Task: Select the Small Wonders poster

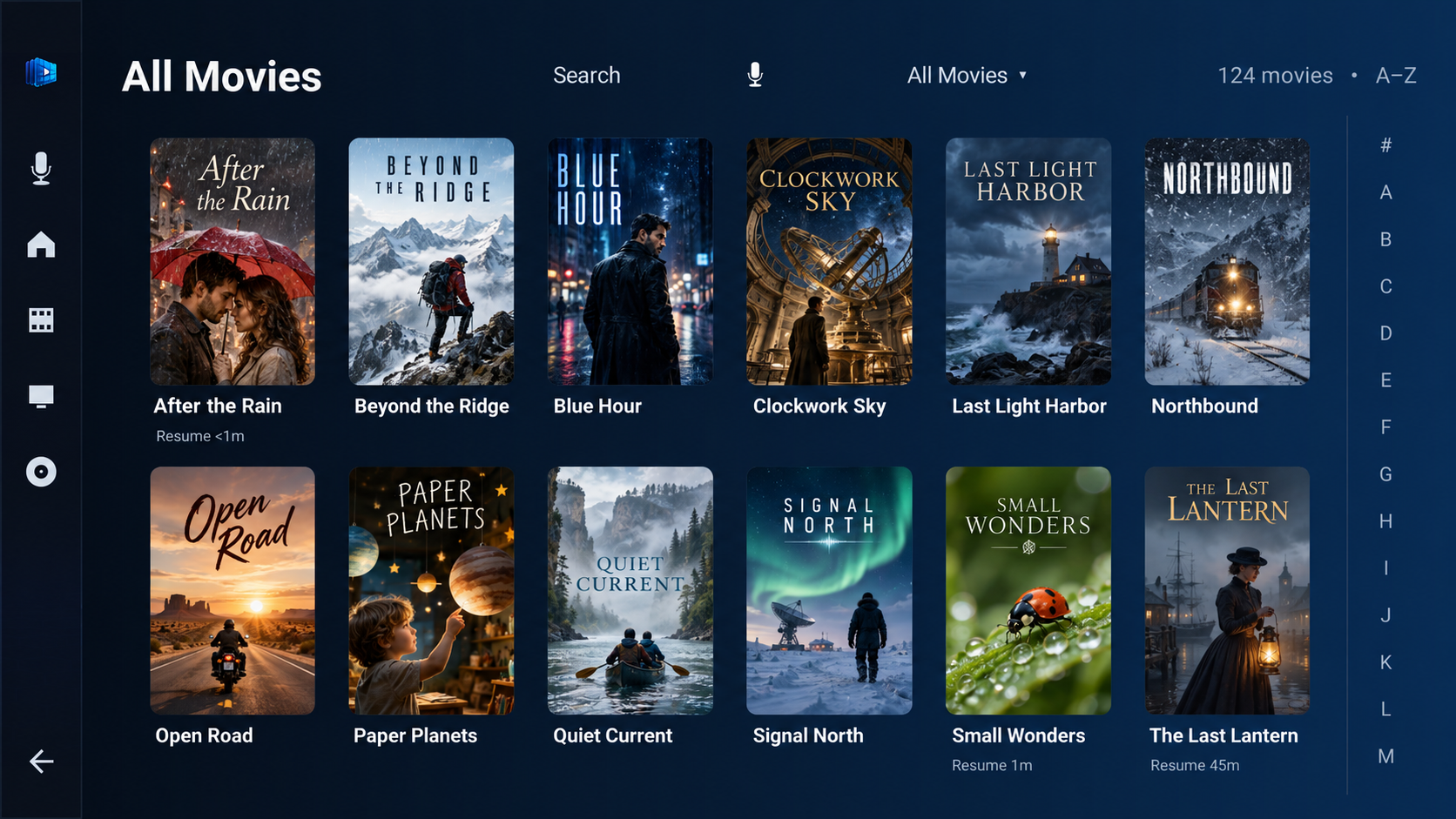Action: [x=1028, y=590]
